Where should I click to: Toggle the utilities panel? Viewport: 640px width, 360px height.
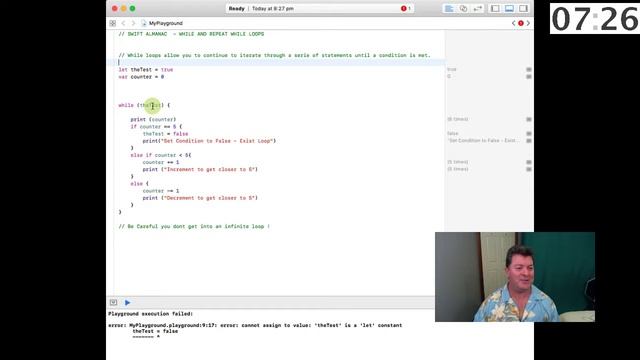click(x=523, y=9)
